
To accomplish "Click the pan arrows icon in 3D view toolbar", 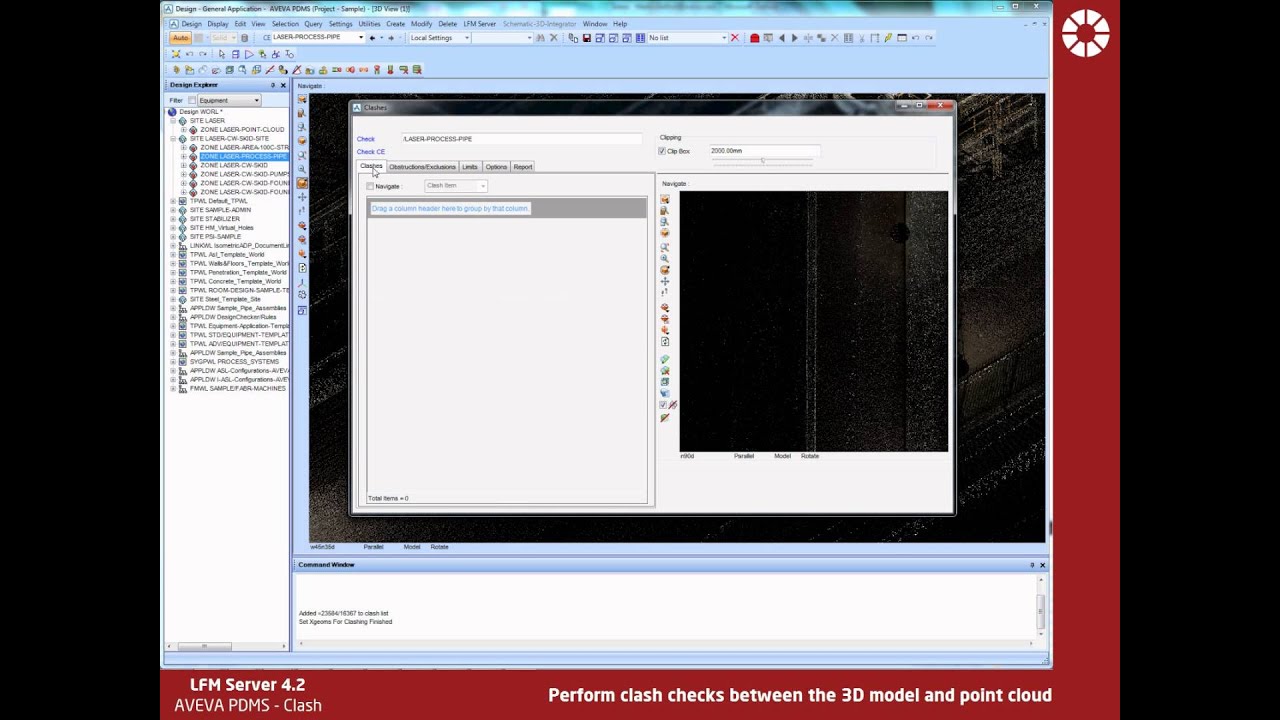I will 302,198.
